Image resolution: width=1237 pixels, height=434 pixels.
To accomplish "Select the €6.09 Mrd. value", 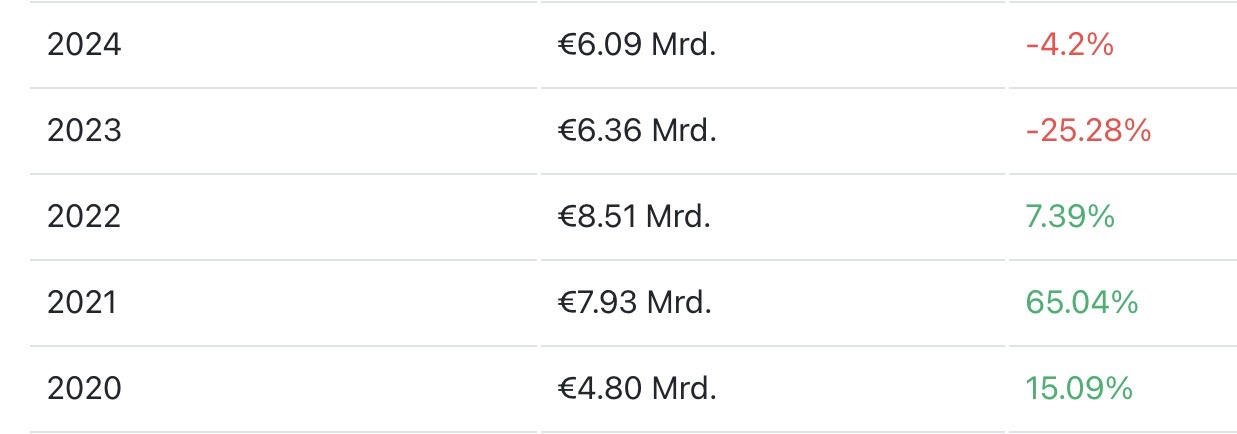I will coord(637,45).
